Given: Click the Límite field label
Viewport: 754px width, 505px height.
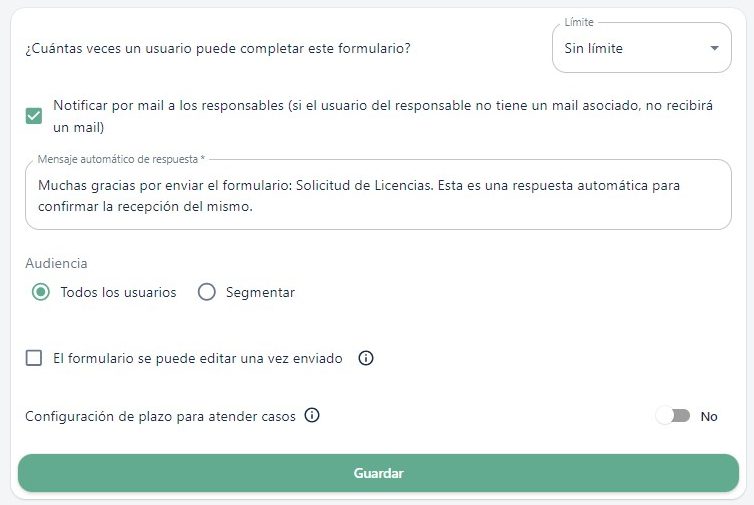Looking at the screenshot, I should pyautogui.click(x=579, y=22).
